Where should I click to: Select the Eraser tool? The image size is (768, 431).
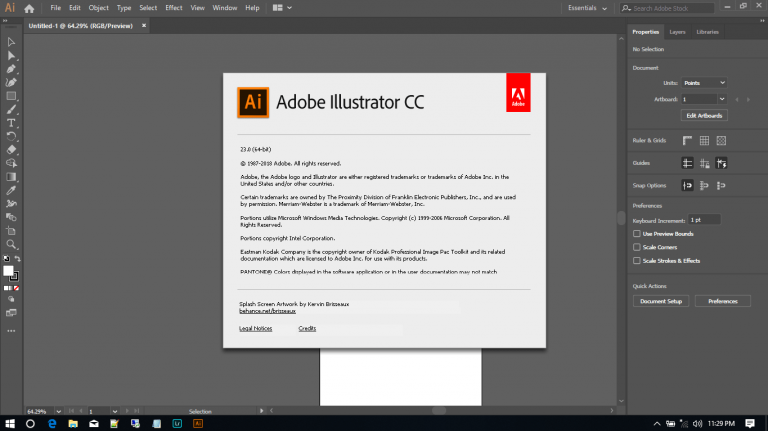[x=11, y=150]
